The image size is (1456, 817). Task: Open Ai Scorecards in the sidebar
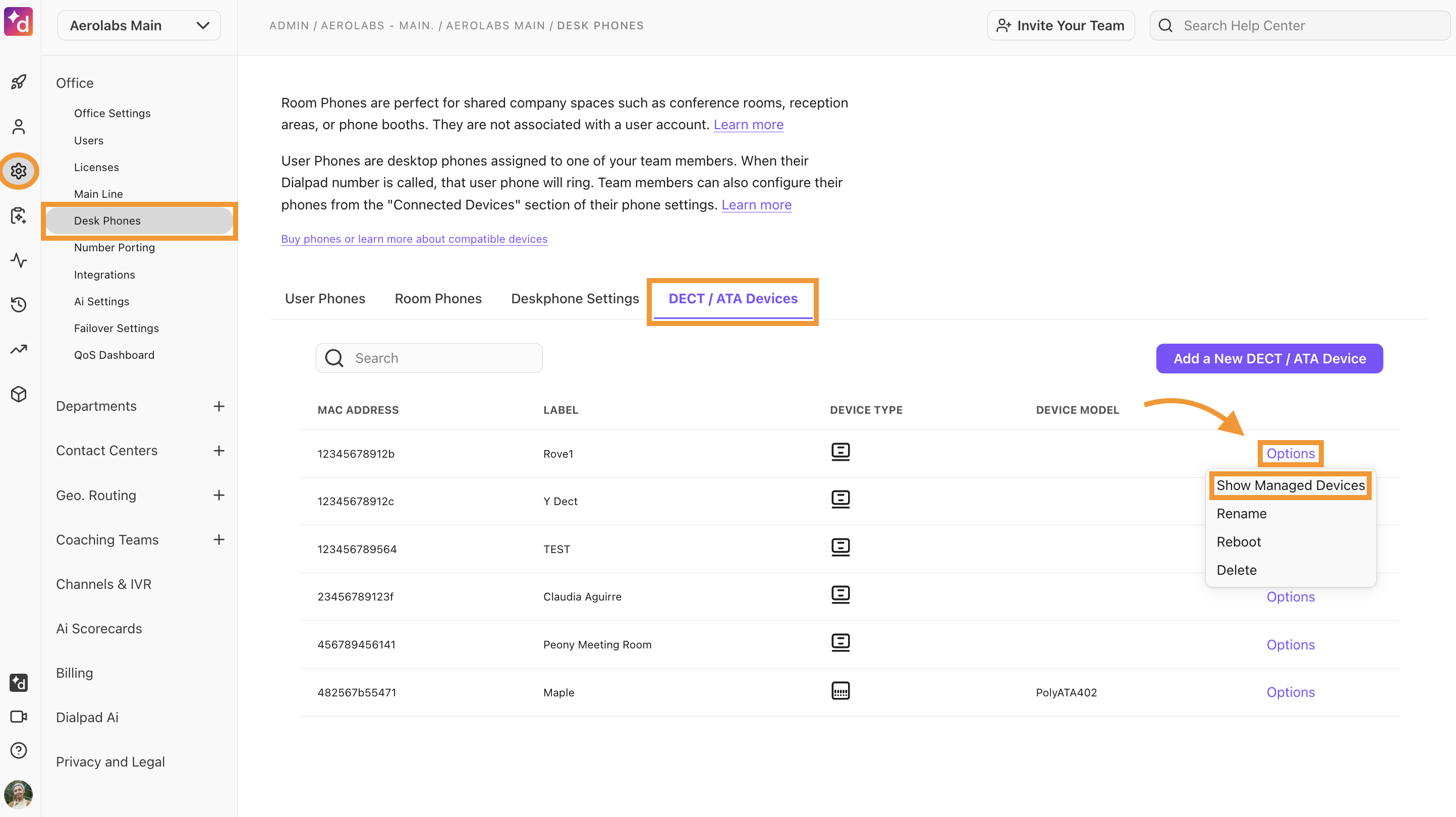point(99,629)
